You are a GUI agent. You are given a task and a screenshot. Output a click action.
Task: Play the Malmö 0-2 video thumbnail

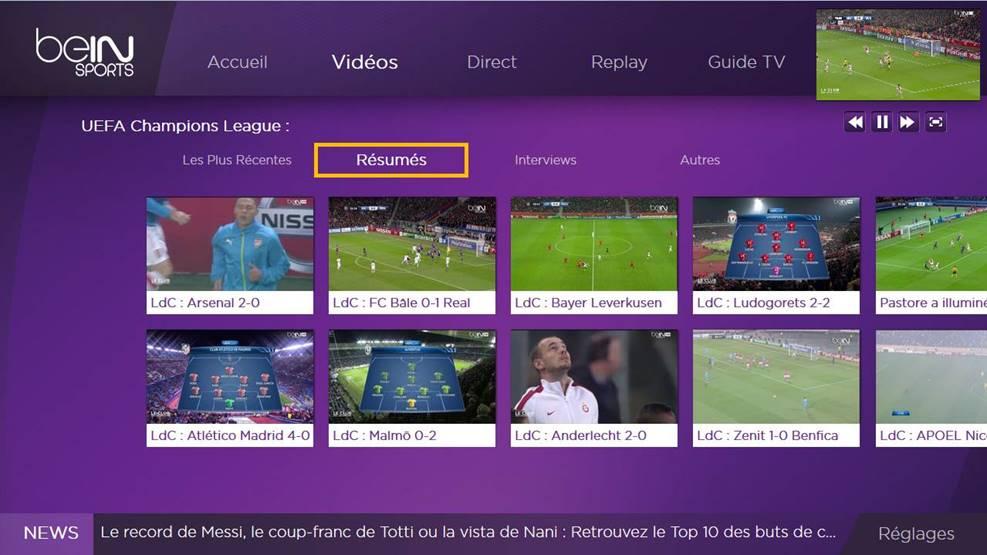click(x=412, y=376)
